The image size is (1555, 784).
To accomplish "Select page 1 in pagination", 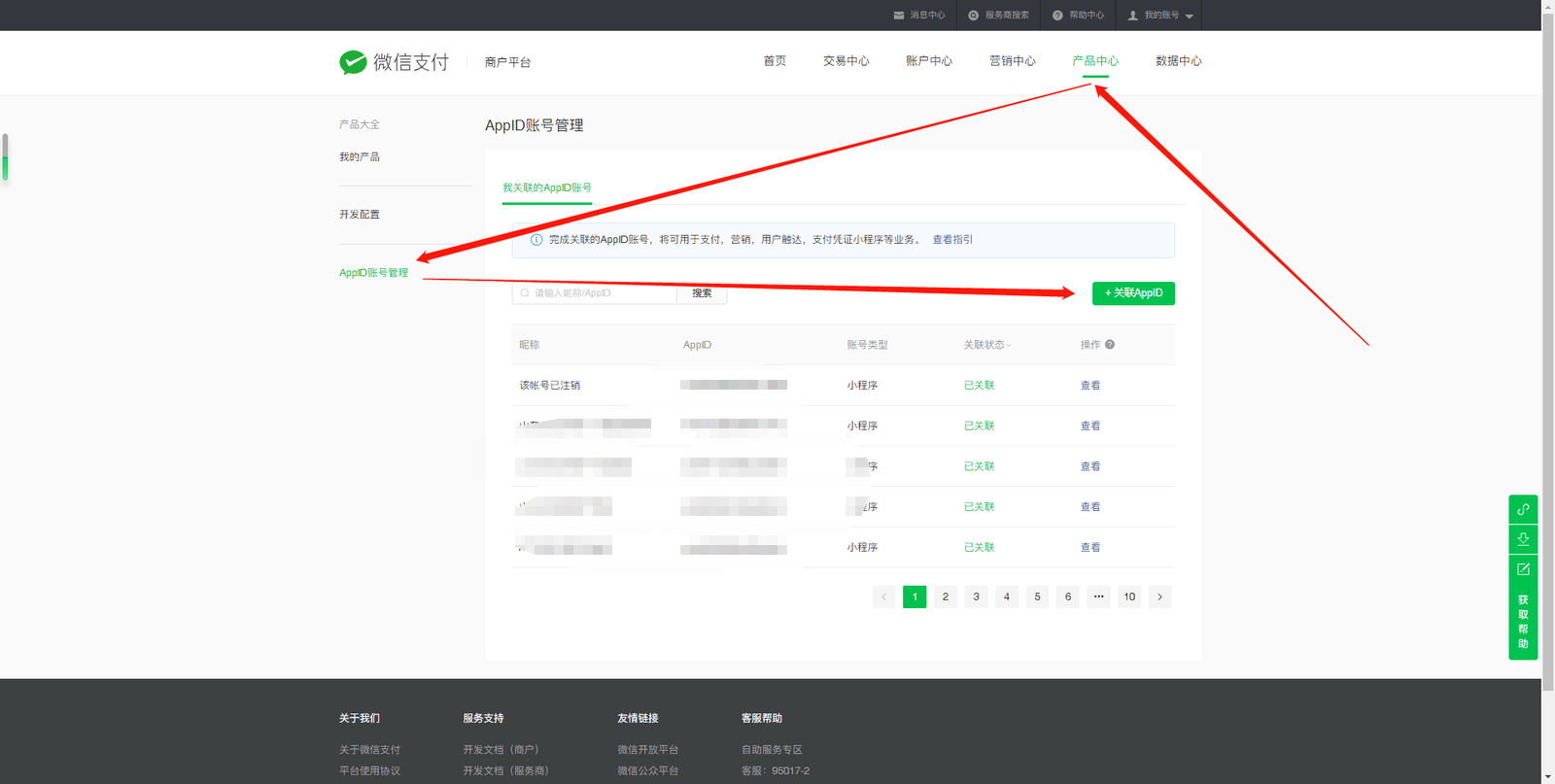I will [x=915, y=597].
